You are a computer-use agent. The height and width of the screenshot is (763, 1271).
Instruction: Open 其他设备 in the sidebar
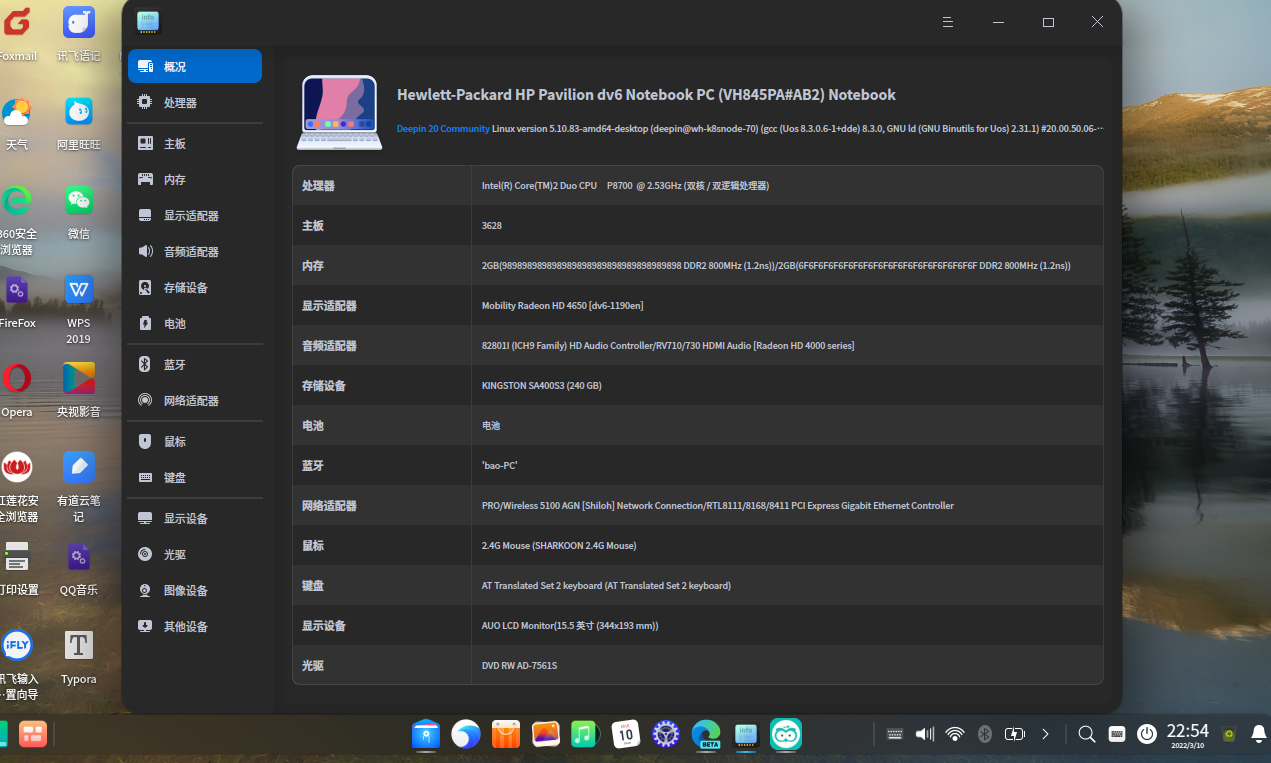pos(195,626)
